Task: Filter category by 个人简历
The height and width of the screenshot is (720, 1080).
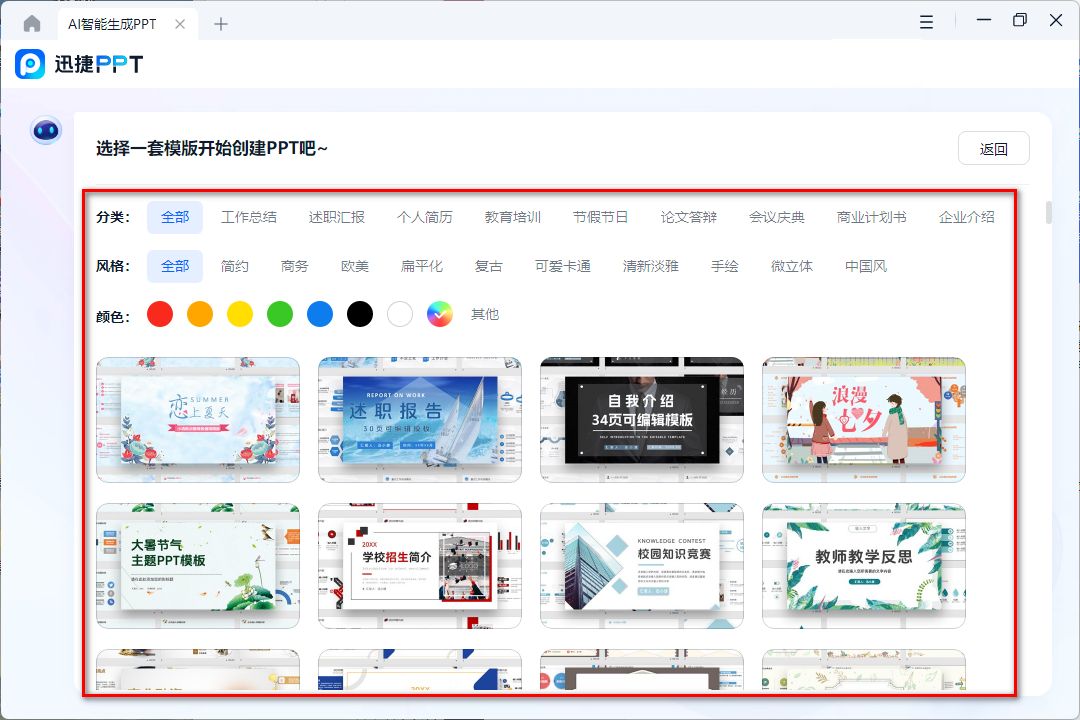Action: tap(424, 217)
